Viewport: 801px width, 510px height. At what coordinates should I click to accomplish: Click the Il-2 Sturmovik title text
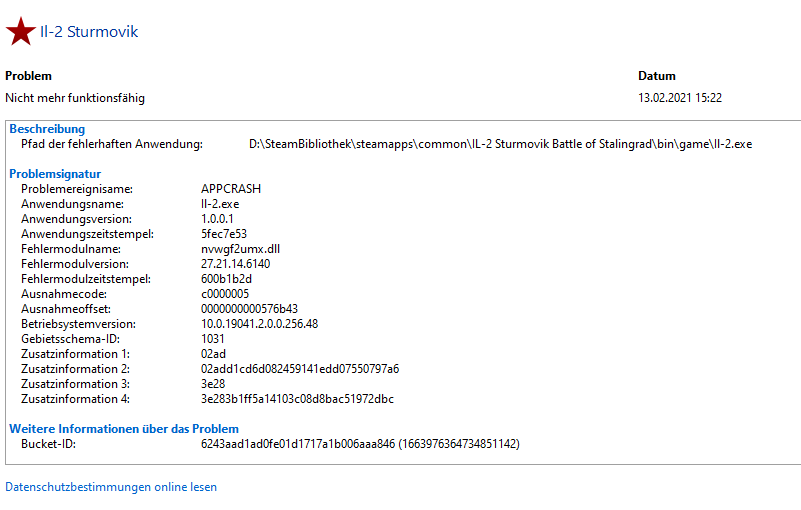(89, 32)
